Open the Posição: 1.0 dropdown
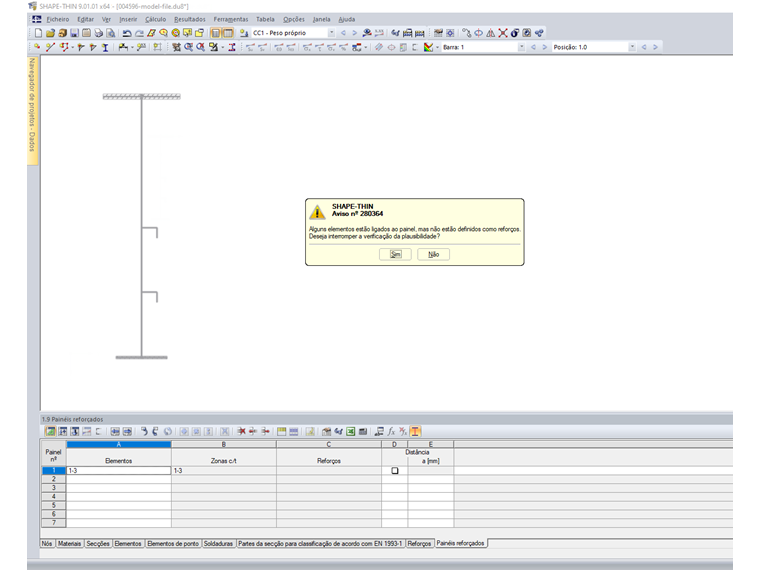760x570 pixels. [632, 47]
